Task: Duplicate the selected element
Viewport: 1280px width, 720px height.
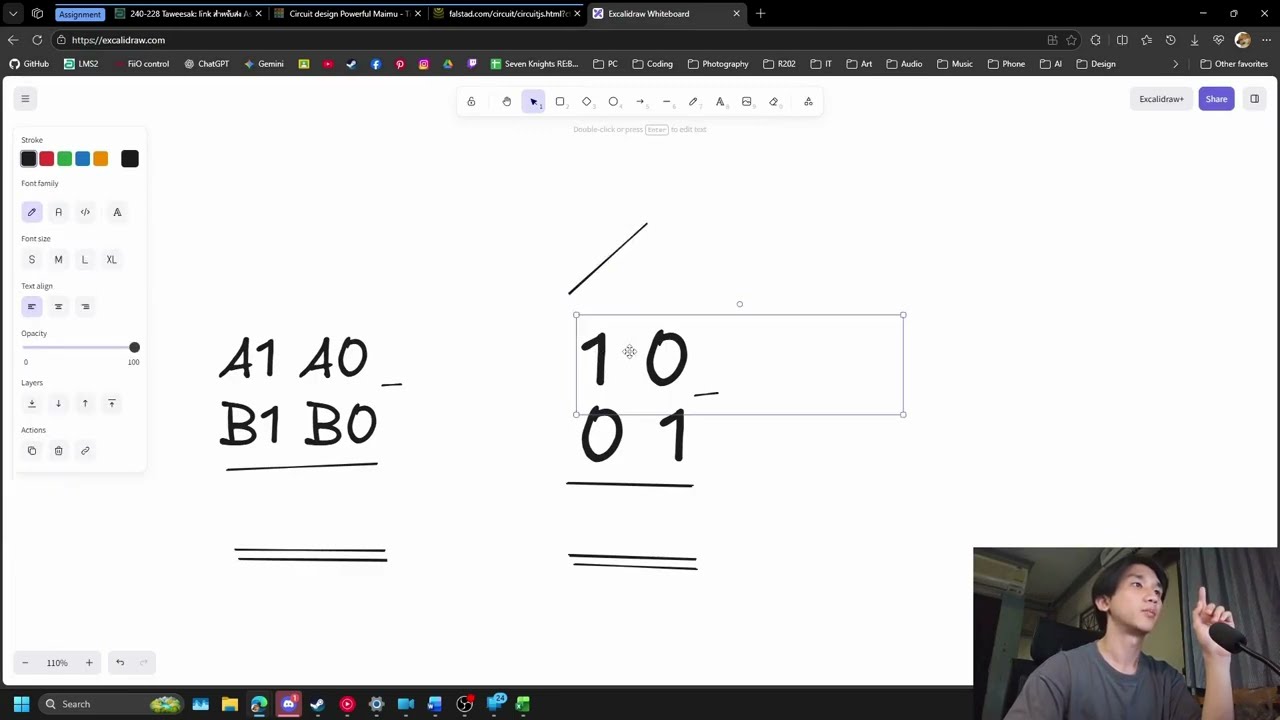Action: coord(31,451)
